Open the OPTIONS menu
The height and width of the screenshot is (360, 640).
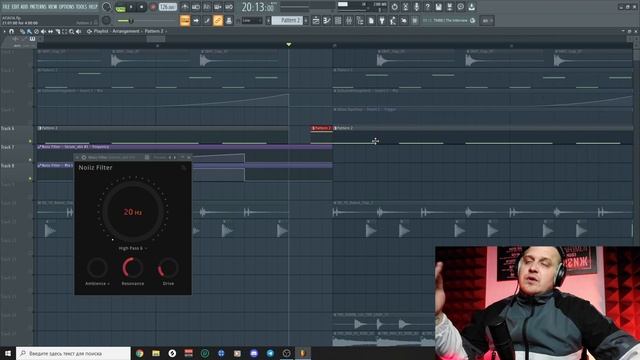click(67, 7)
